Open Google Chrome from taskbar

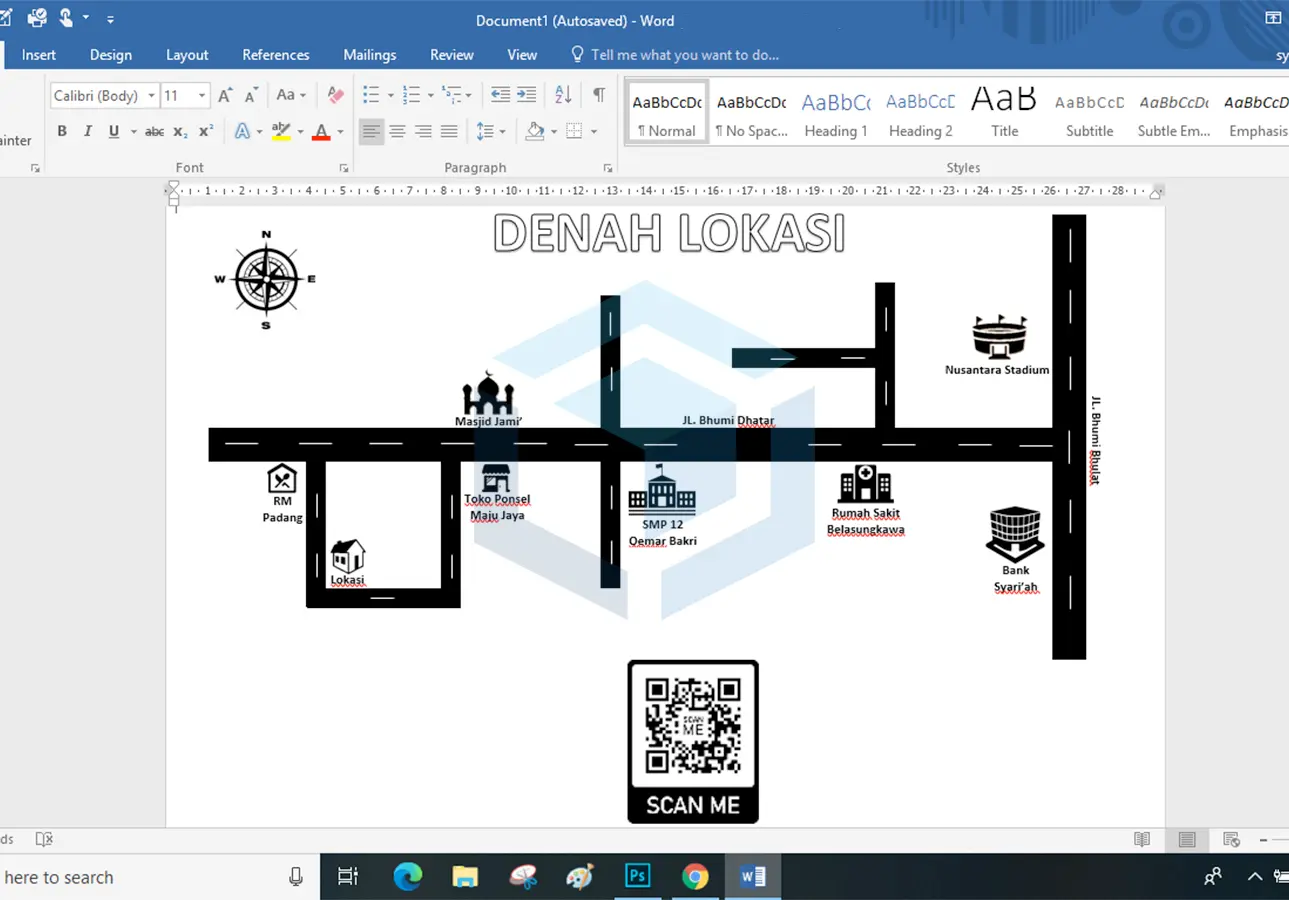coord(695,877)
